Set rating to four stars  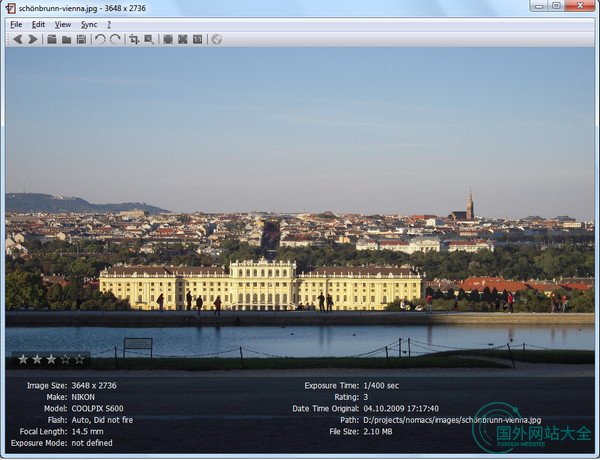65,358
